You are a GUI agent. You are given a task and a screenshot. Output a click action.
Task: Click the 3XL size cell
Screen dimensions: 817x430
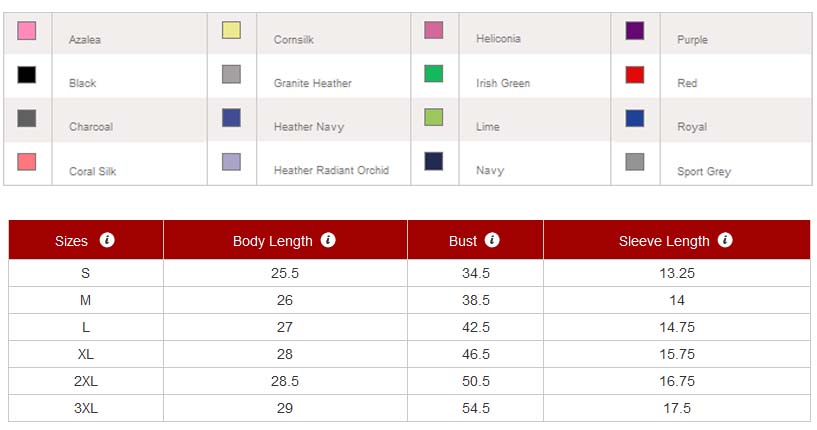coord(86,408)
